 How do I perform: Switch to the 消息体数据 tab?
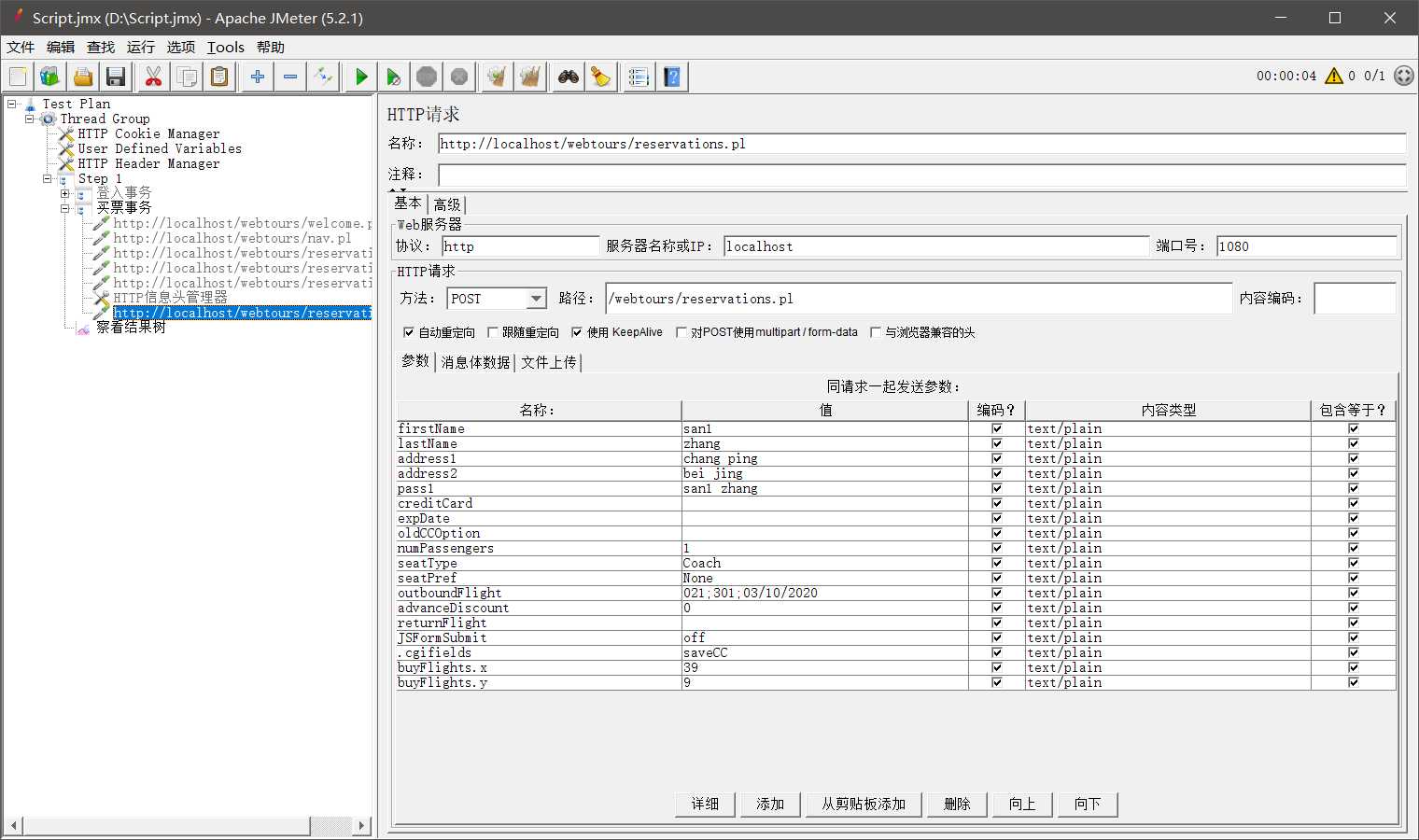475,362
